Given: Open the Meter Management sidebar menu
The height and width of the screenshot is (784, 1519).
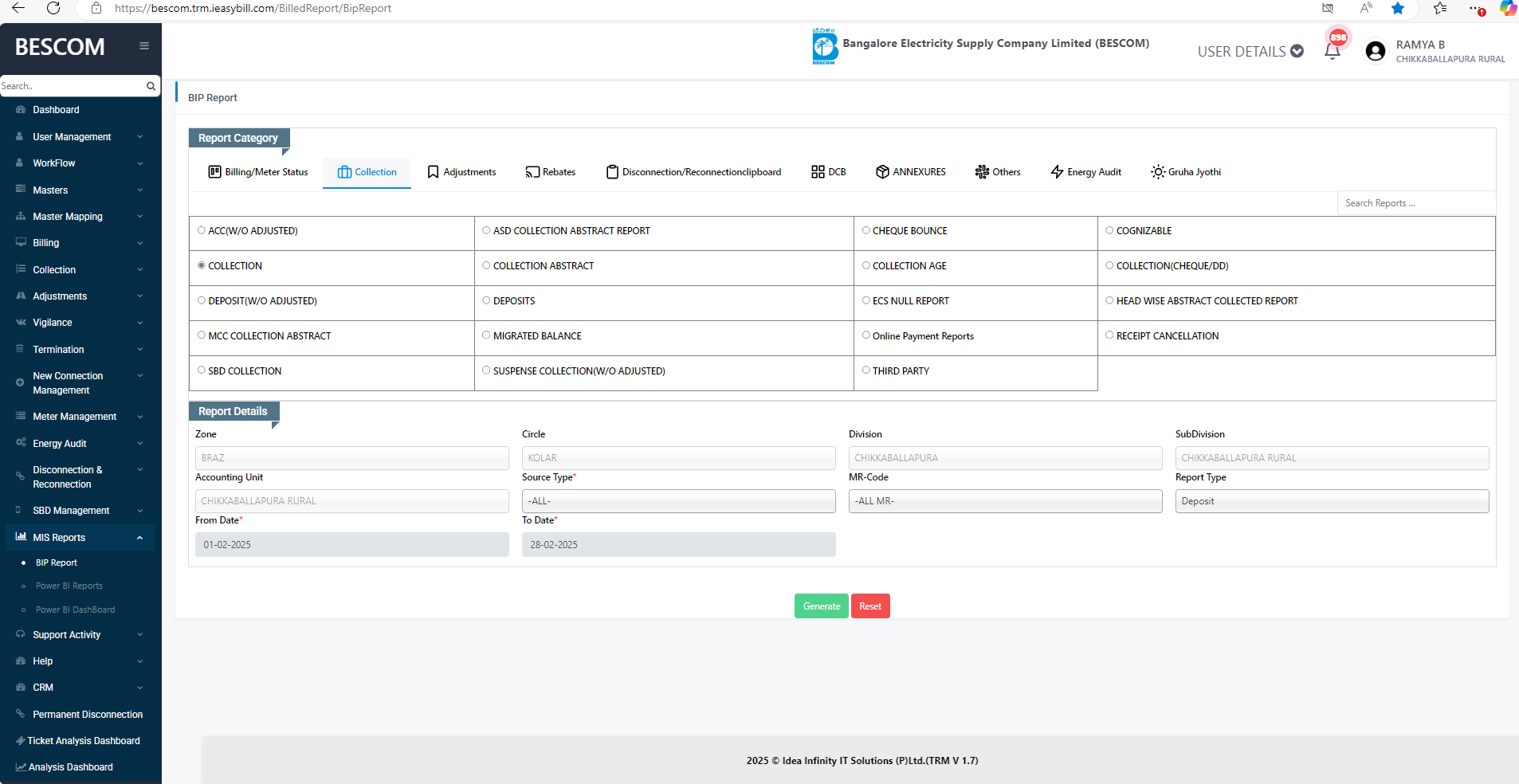Looking at the screenshot, I should click(80, 417).
